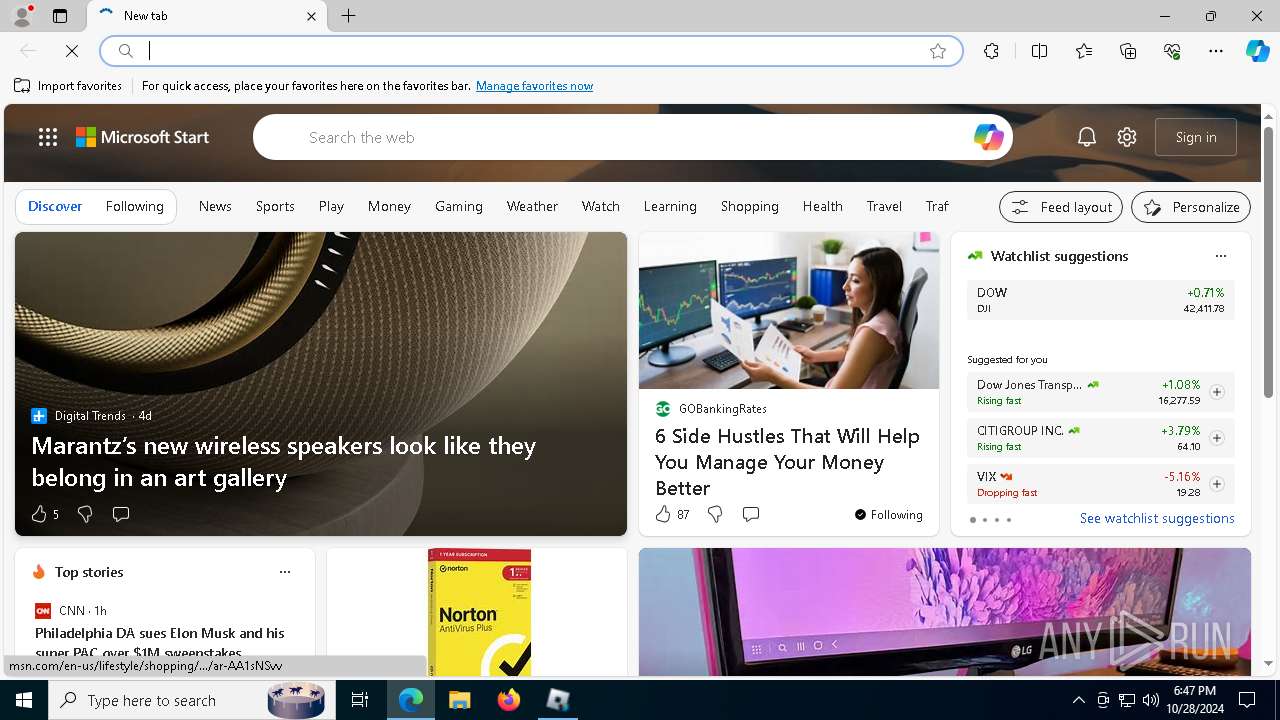Open the Microsoft Start logo link
The height and width of the screenshot is (720, 1280).
(142, 137)
